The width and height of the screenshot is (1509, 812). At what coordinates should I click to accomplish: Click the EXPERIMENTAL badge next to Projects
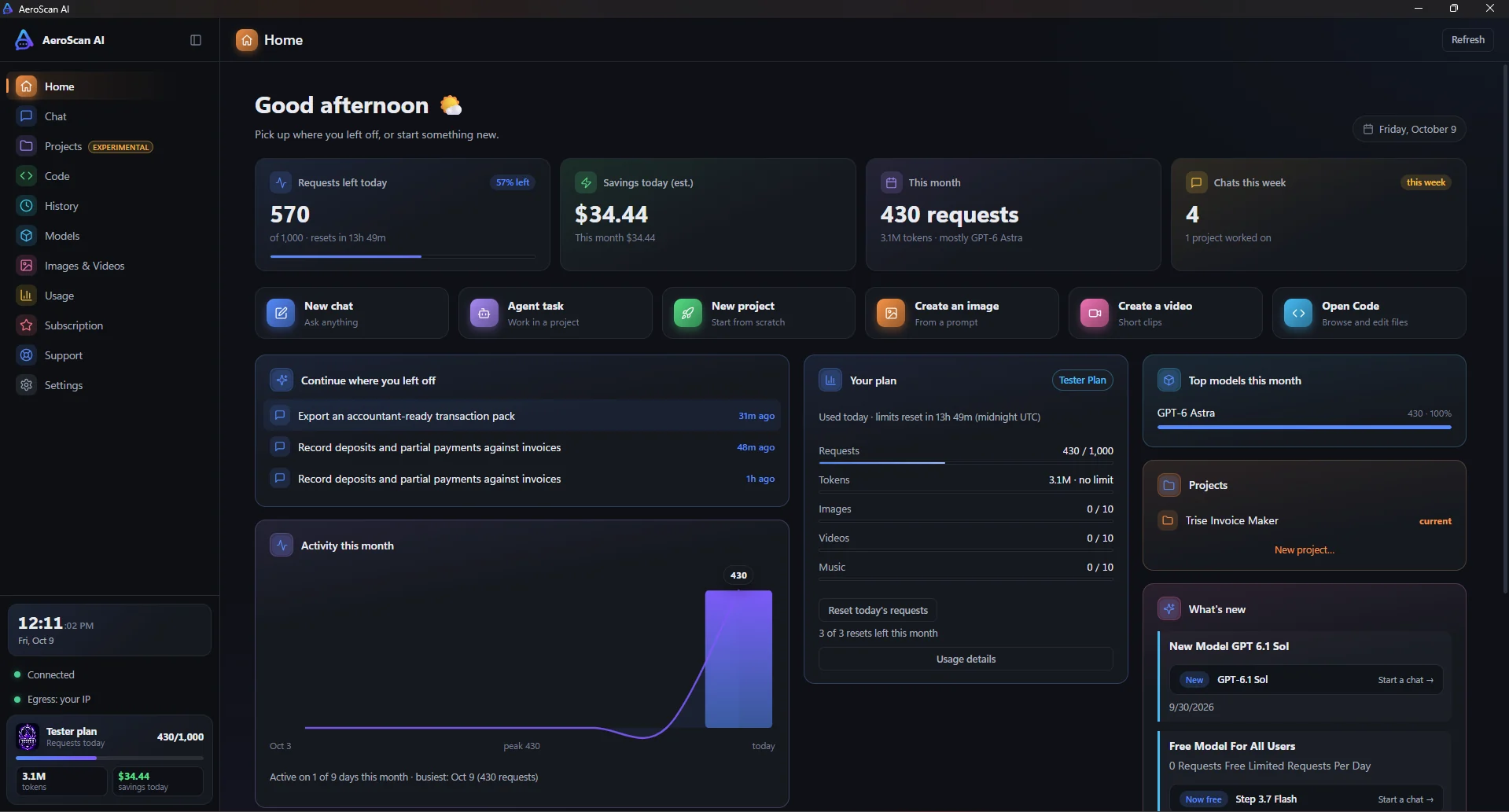pos(120,147)
